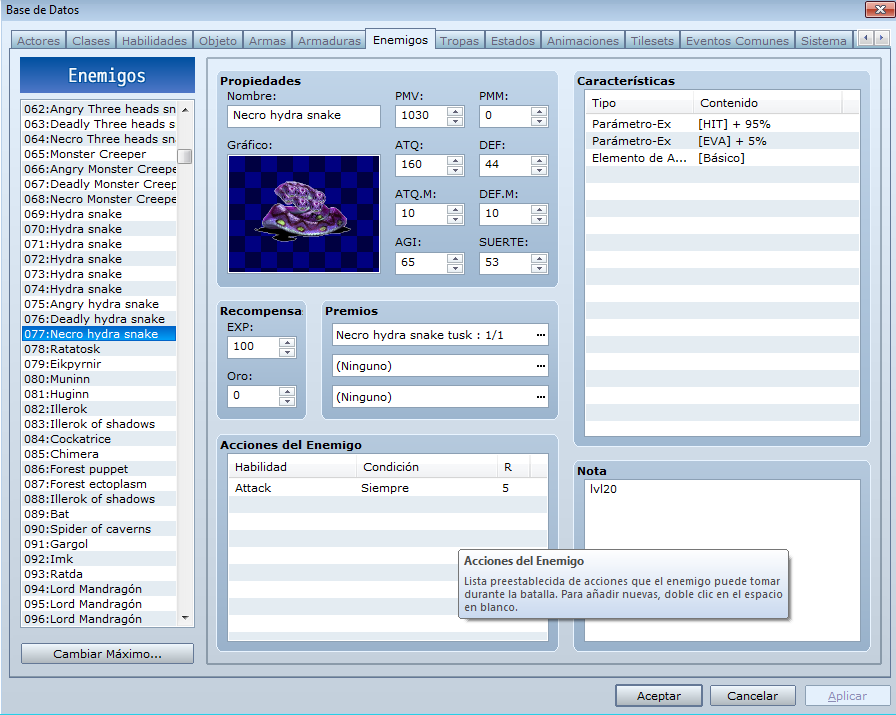Click the enemy list scrollbar thumb
The image size is (896, 715).
(x=185, y=156)
